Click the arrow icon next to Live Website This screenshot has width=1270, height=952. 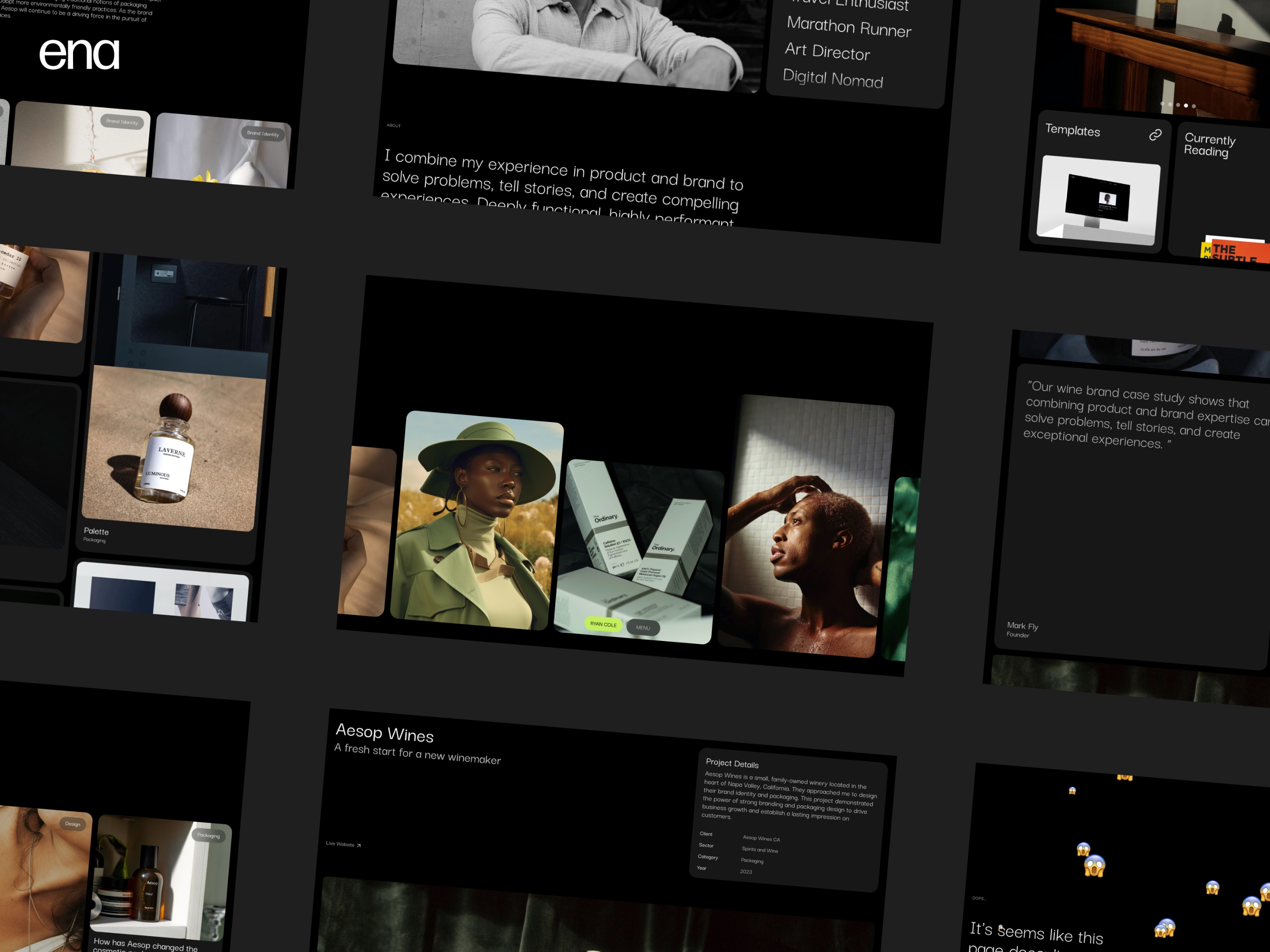tap(359, 845)
